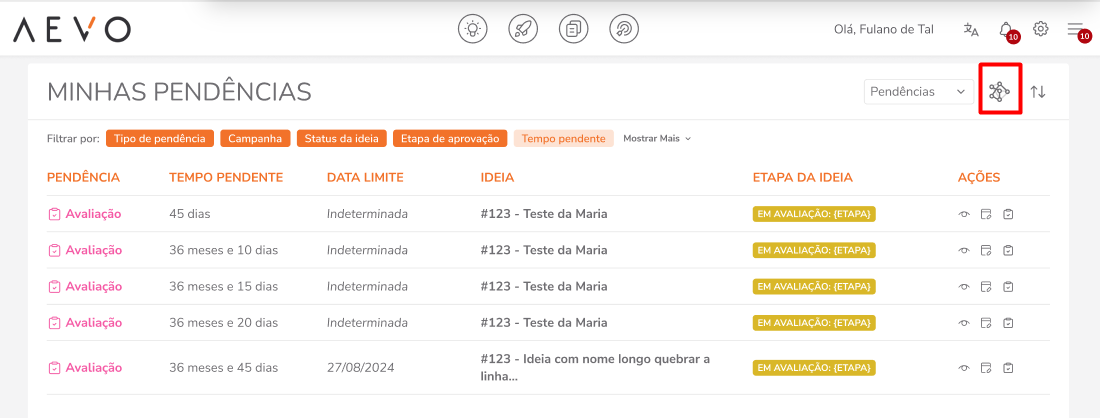The width and height of the screenshot is (1100, 418).
Task: Click the AÇÕES column header
Action: point(979,177)
